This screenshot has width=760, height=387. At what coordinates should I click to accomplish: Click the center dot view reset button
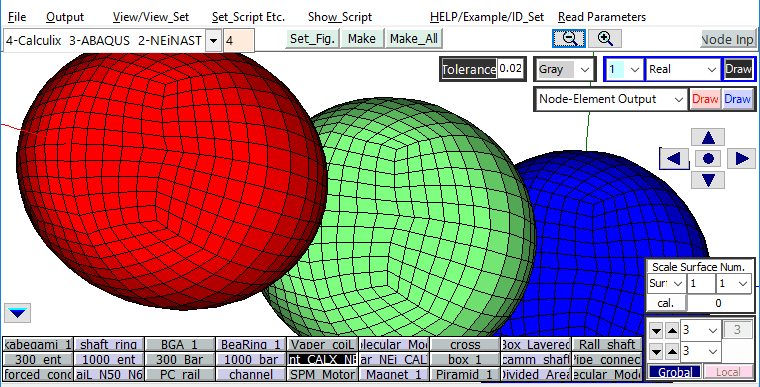[x=708, y=159]
